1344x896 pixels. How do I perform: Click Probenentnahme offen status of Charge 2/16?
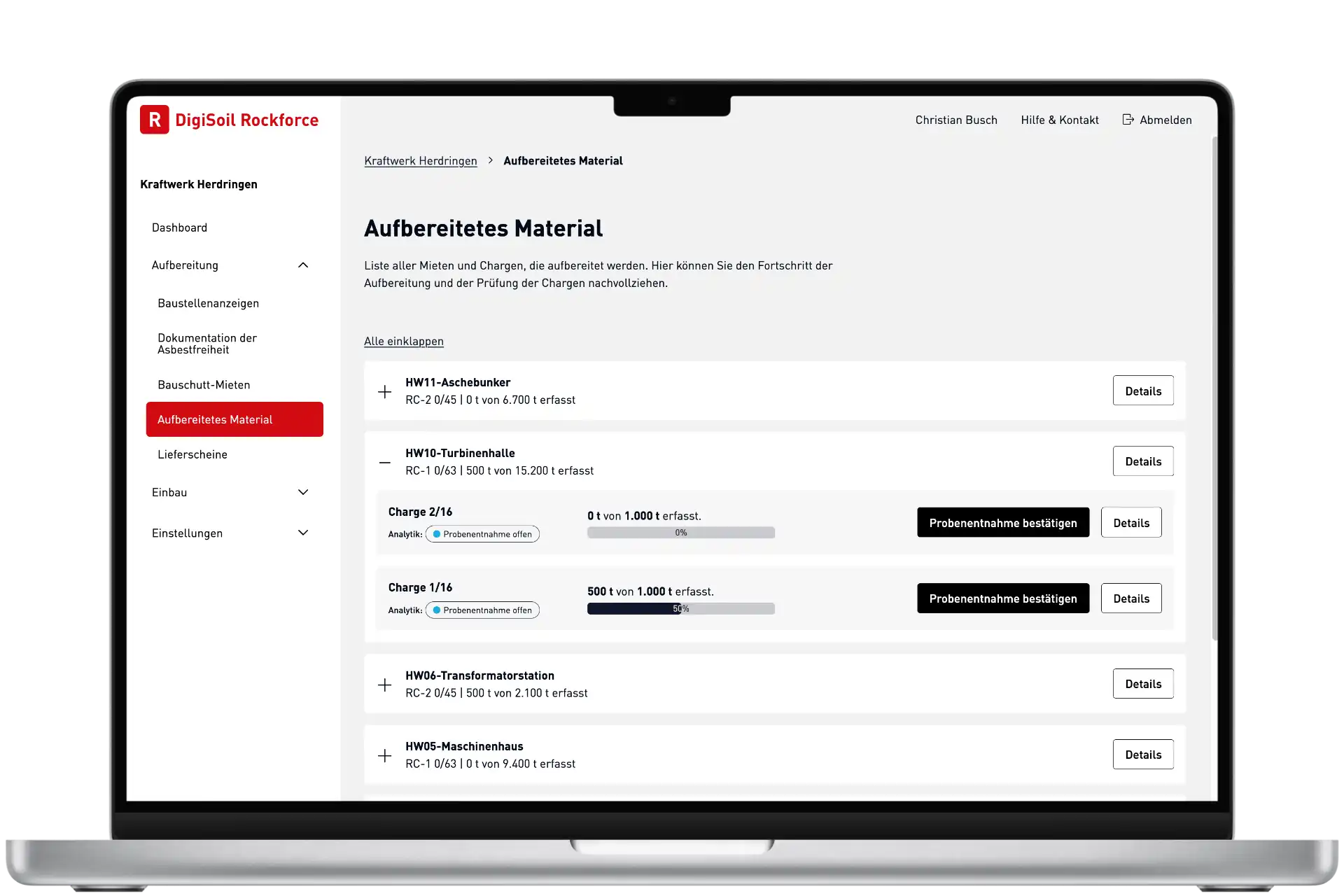pyautogui.click(x=482, y=534)
